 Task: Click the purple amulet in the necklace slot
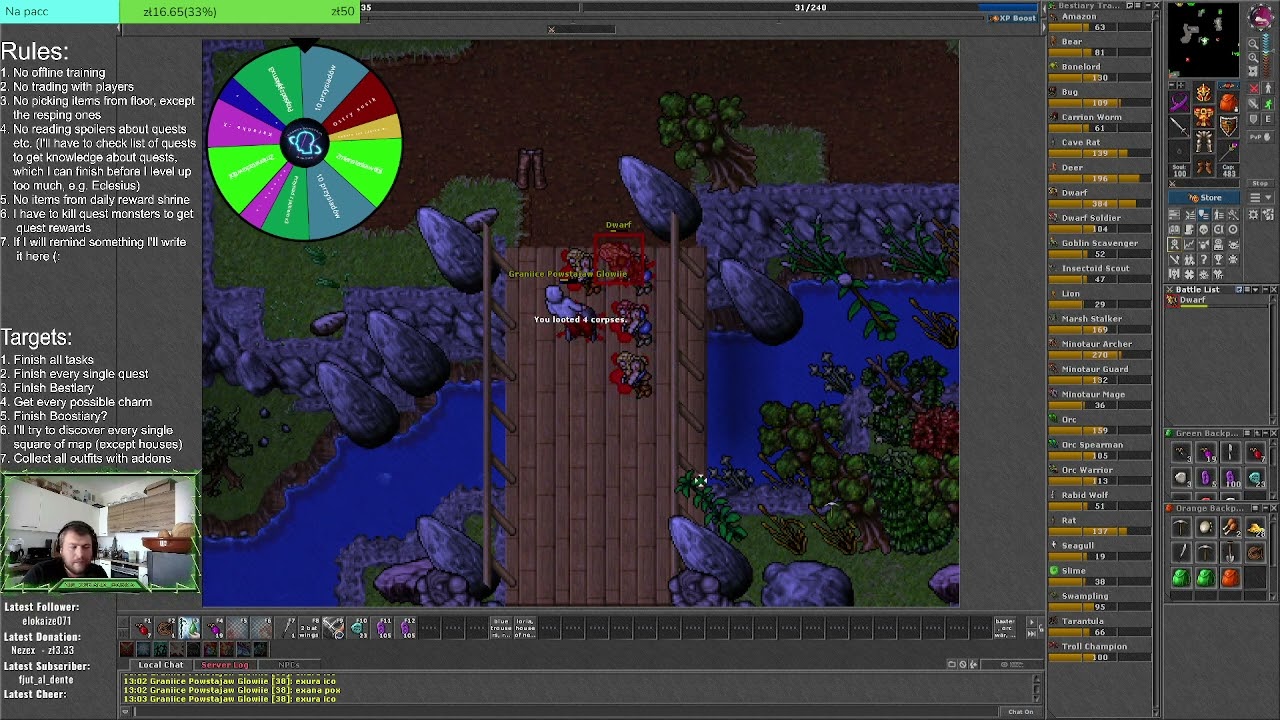[1180, 103]
